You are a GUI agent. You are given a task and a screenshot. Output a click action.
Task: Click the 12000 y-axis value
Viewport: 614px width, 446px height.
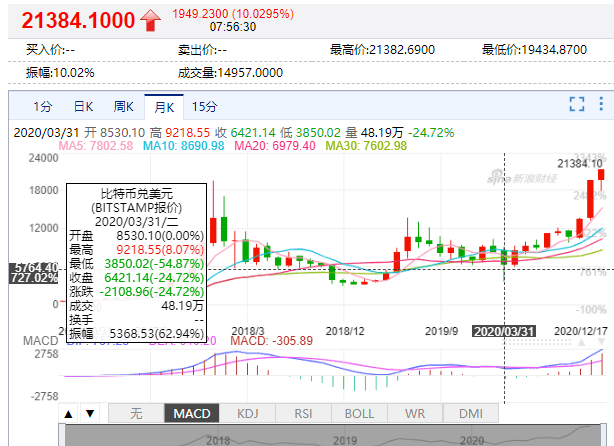click(x=43, y=228)
